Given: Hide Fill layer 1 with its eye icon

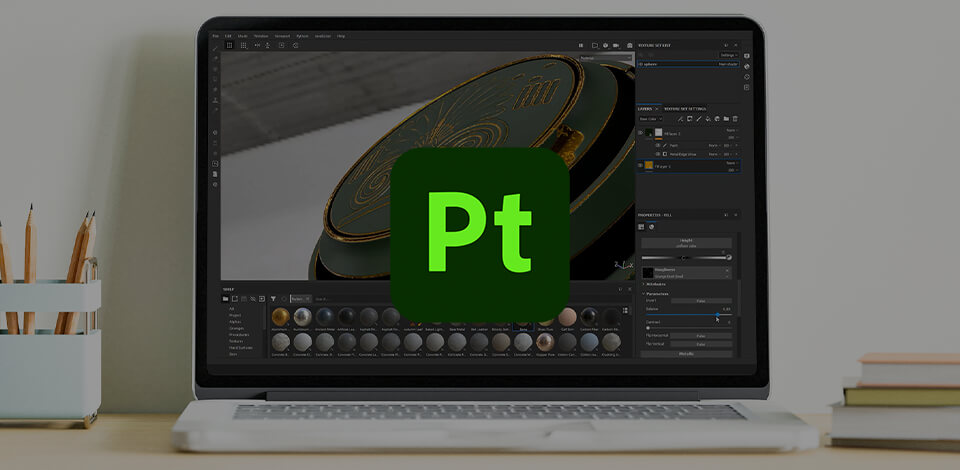Looking at the screenshot, I should tap(641, 165).
